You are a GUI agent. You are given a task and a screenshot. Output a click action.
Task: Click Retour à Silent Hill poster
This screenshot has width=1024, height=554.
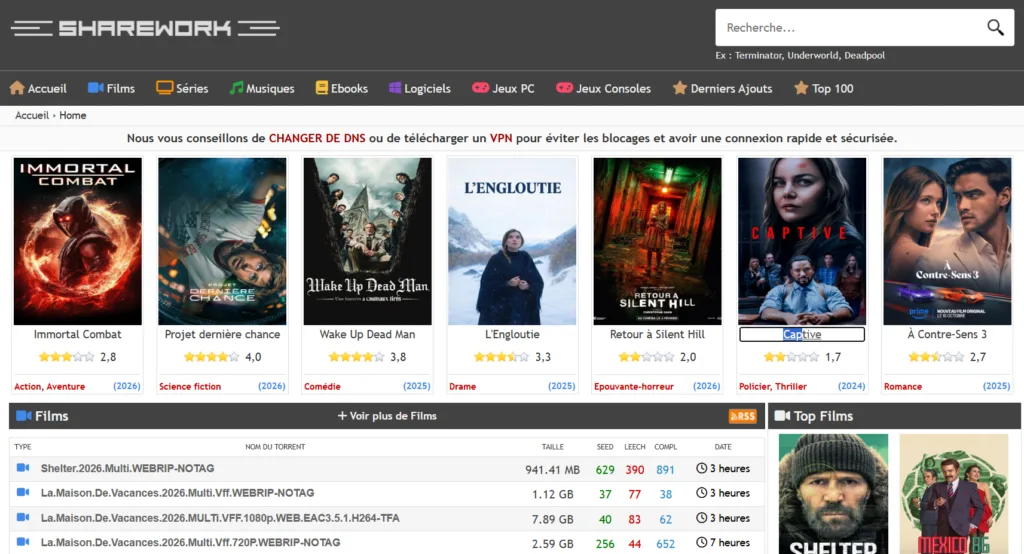[658, 241]
